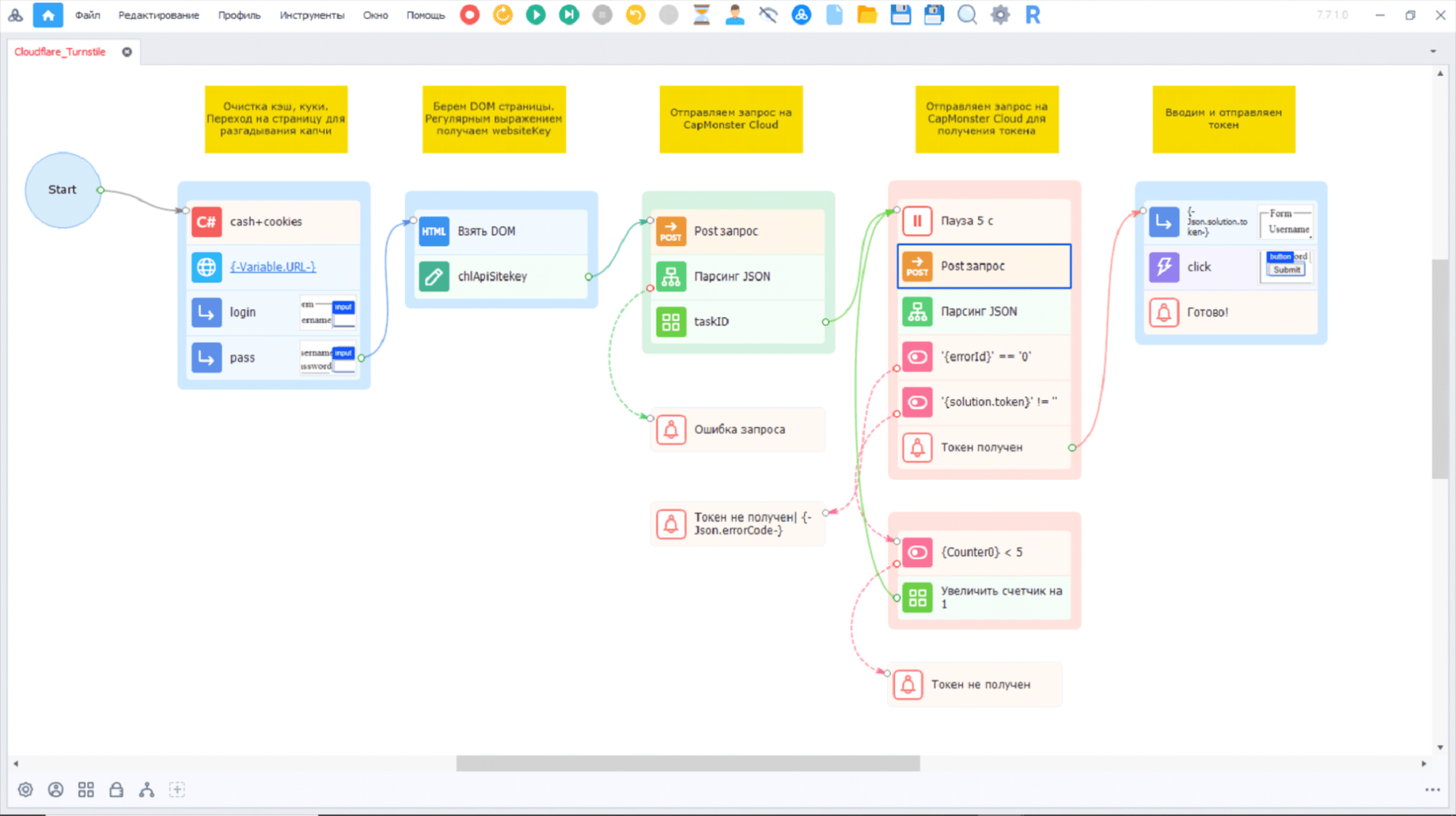Select the Взять DOM HTML action
This screenshot has width=1456, height=816.
click(501, 231)
